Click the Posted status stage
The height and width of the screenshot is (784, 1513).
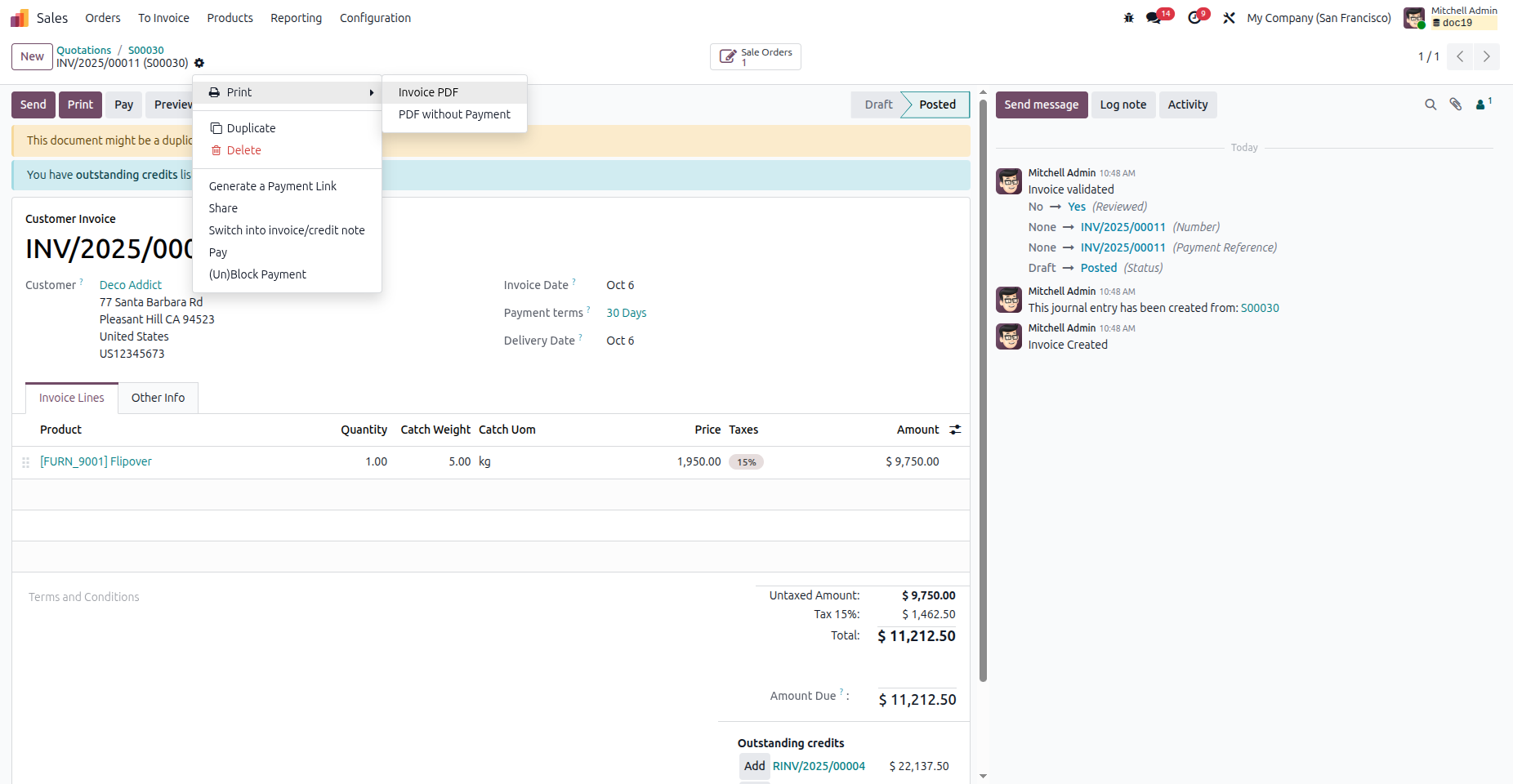(x=937, y=105)
